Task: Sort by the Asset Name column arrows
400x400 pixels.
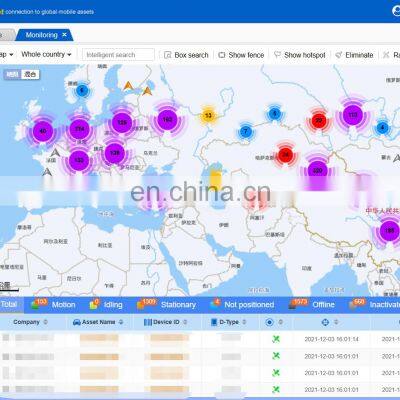Action: click(121, 322)
